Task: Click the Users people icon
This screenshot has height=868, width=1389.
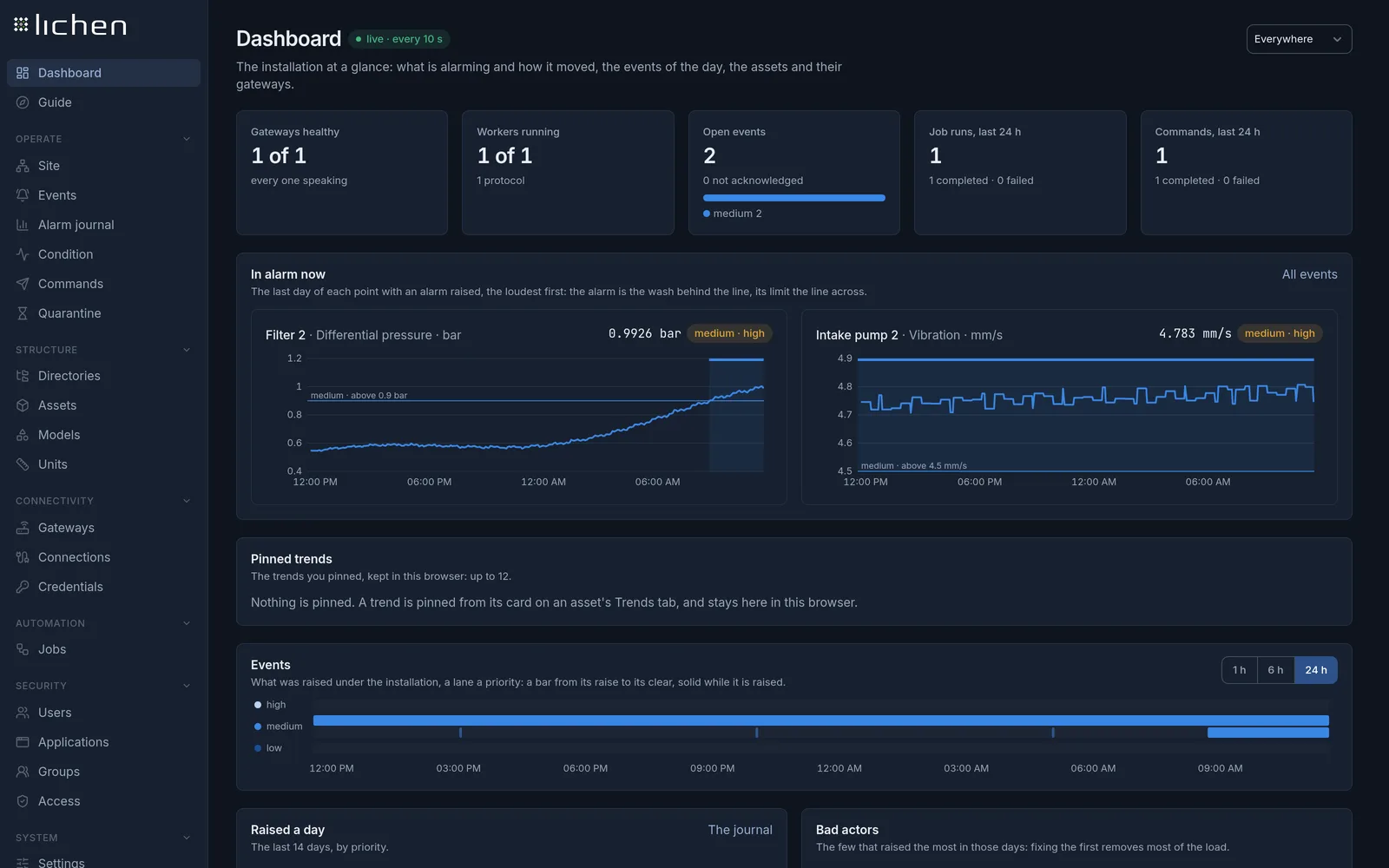Action: pyautogui.click(x=23, y=713)
